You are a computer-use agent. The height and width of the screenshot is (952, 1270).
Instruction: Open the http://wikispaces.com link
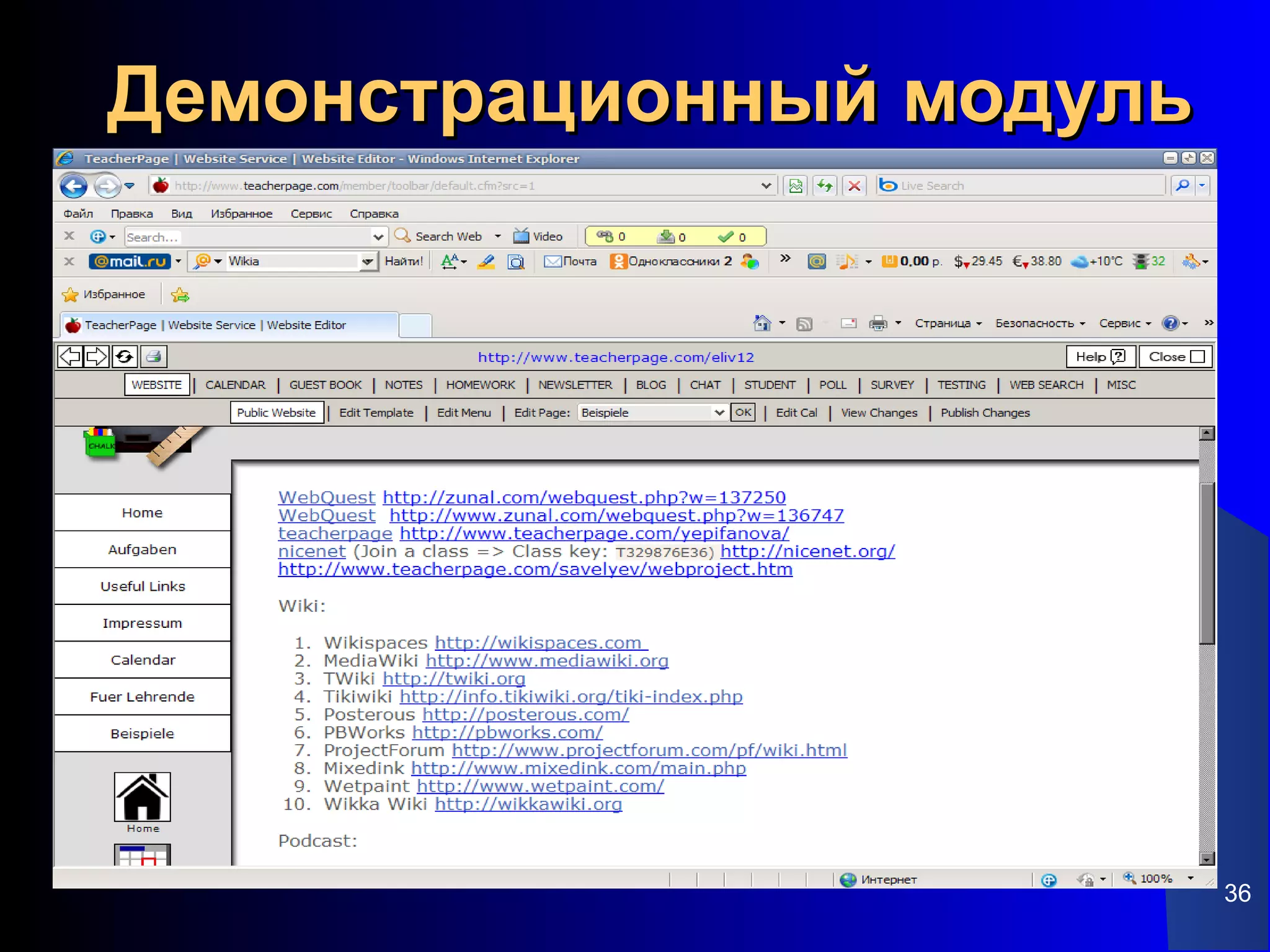tap(541, 643)
